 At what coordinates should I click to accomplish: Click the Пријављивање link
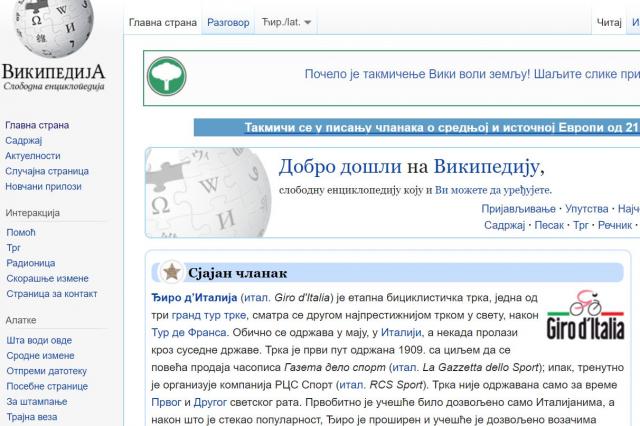[x=519, y=209]
